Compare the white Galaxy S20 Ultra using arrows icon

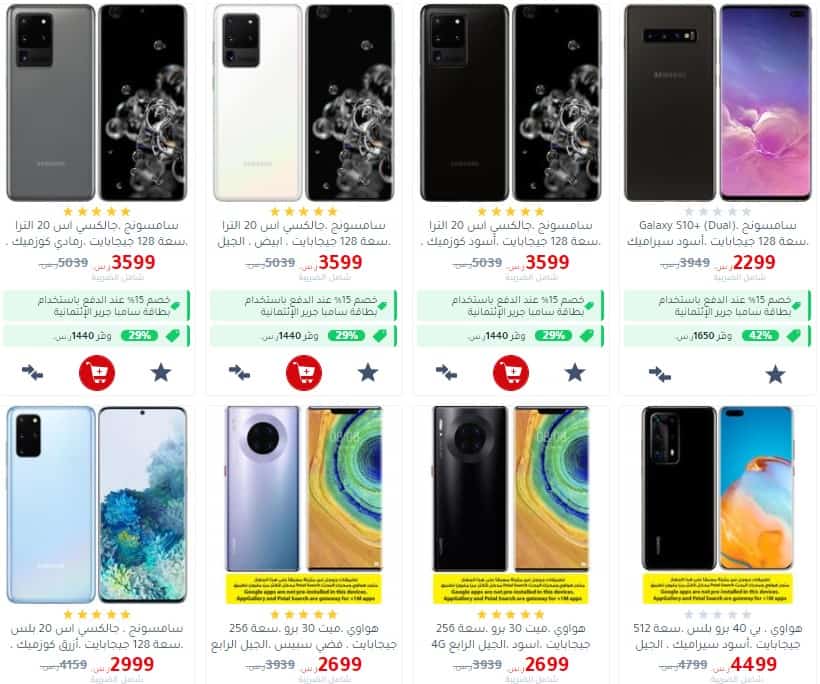coord(240,373)
